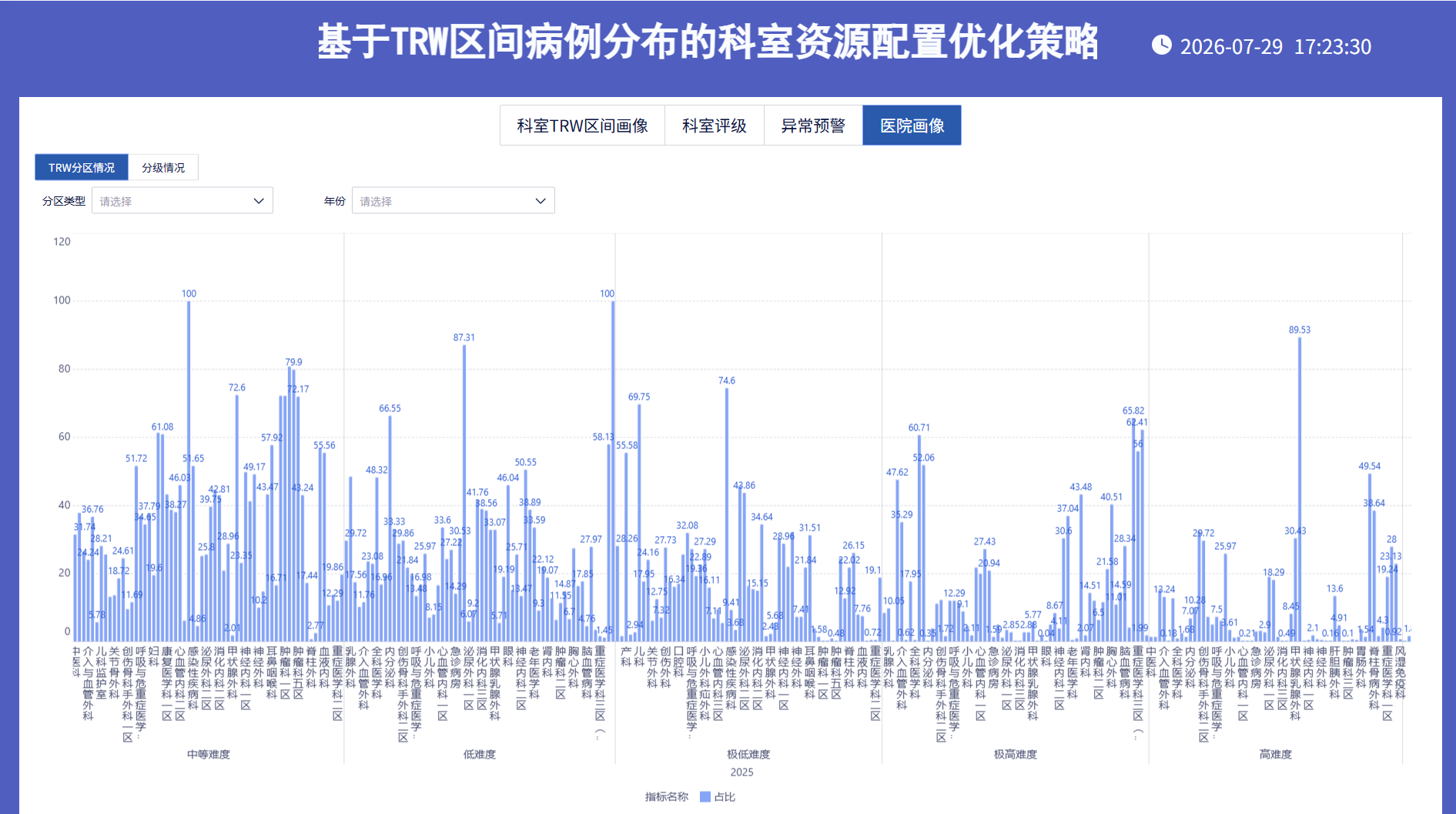Click the 100 bar in 中等难度 group

(189, 471)
